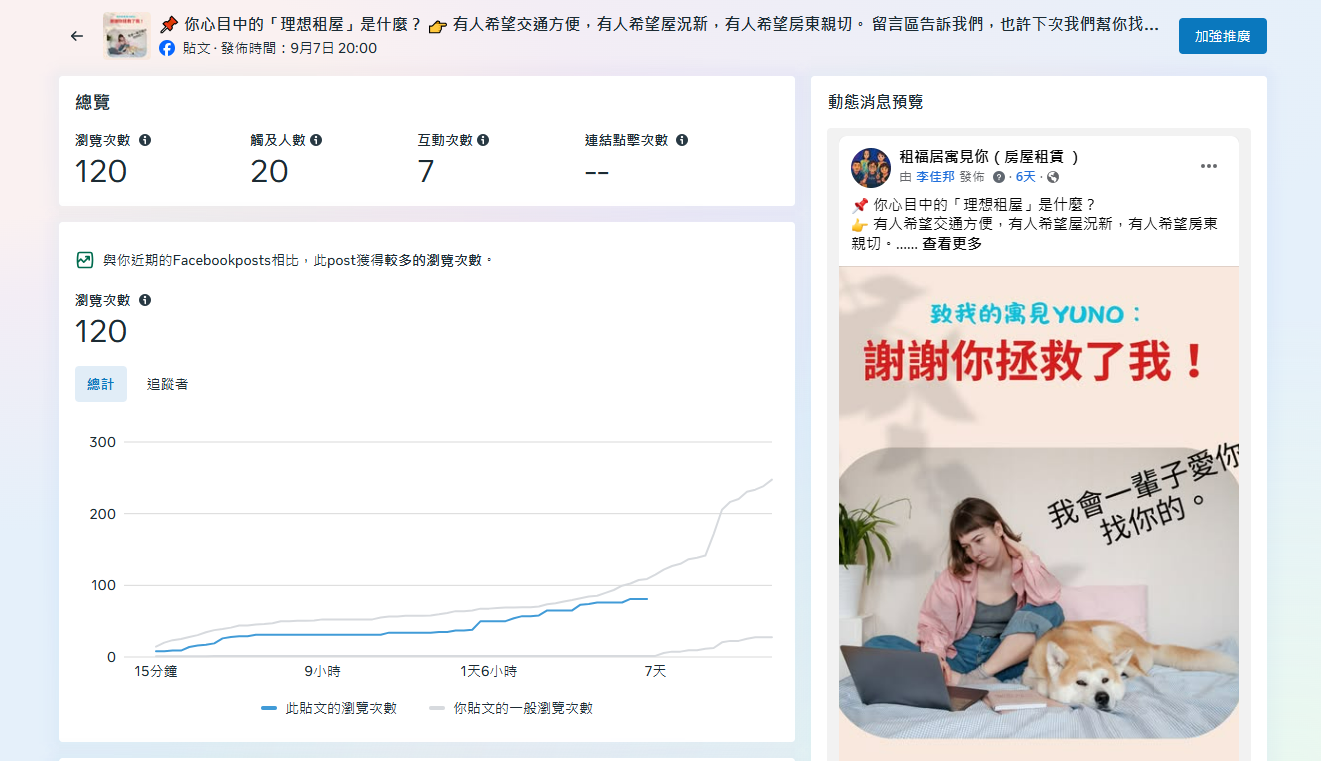Image resolution: width=1321 pixels, height=761 pixels.
Task: Open the three-dots post options menu
Action: 1209,166
